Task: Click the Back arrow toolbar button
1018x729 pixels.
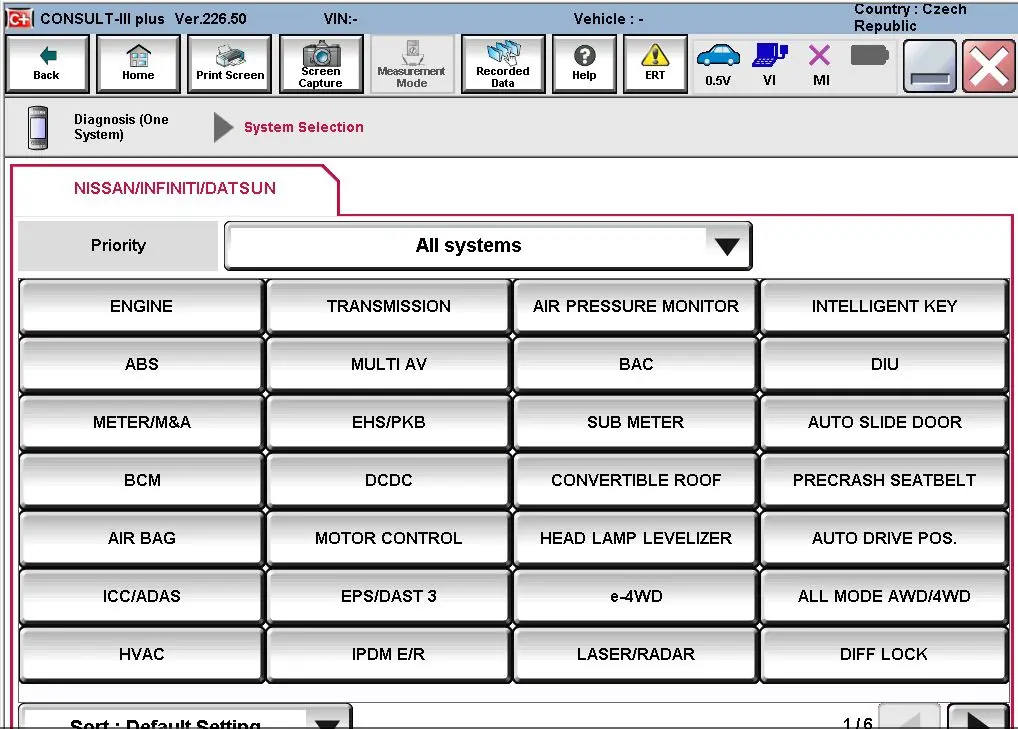Action: coord(47,63)
